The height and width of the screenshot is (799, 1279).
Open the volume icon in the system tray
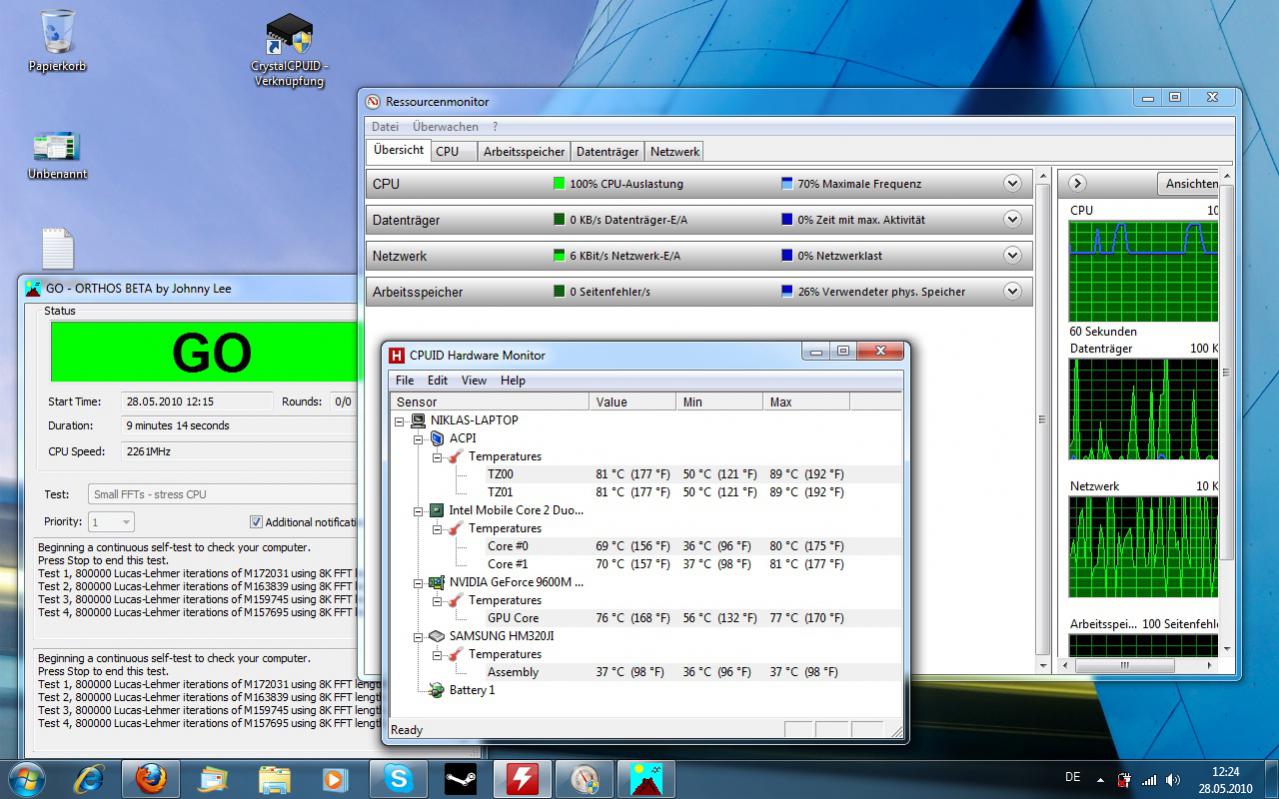point(1173,780)
